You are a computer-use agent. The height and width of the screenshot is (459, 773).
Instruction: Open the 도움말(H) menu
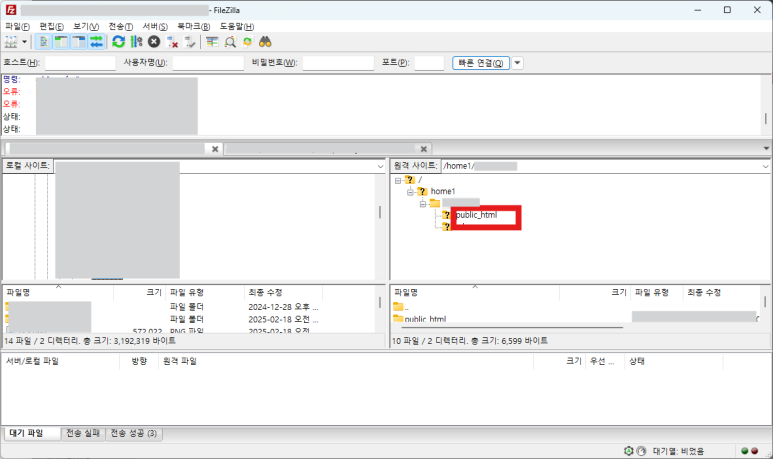(x=237, y=26)
